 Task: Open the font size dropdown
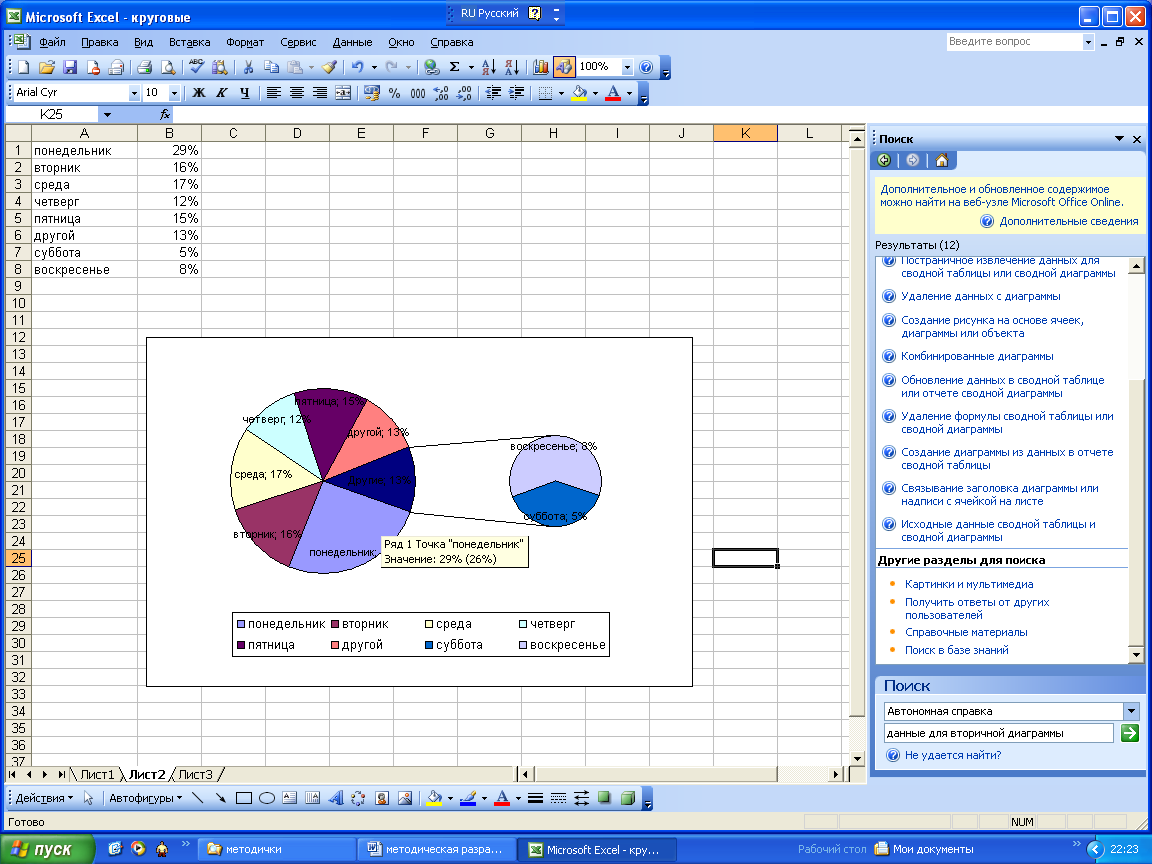point(174,93)
